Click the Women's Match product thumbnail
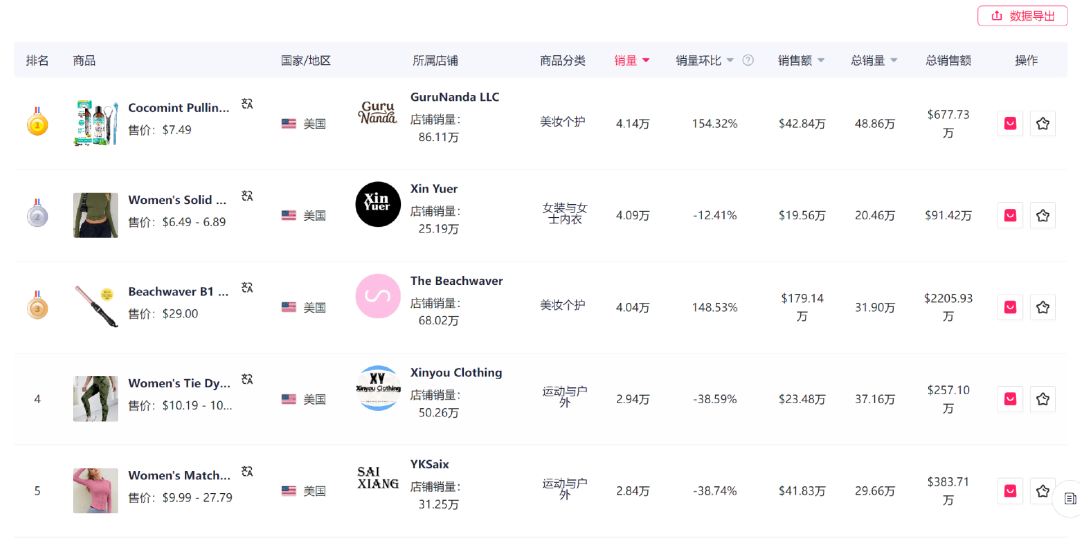Screen dimensions: 1080x543 pyautogui.click(x=96, y=491)
